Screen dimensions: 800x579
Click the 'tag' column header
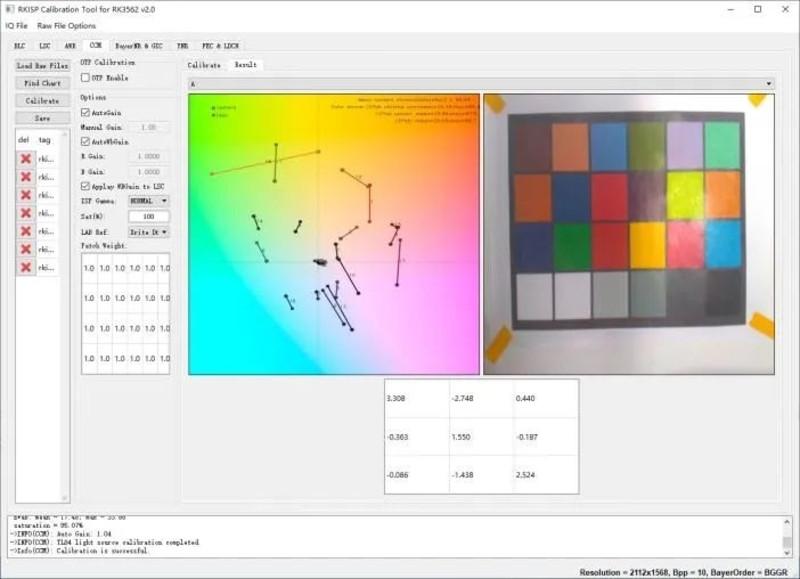[44, 140]
